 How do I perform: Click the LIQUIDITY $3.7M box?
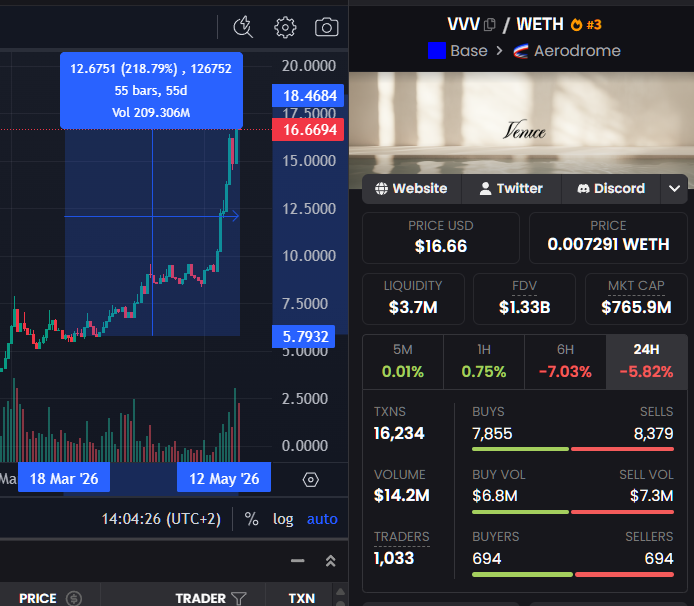click(413, 299)
